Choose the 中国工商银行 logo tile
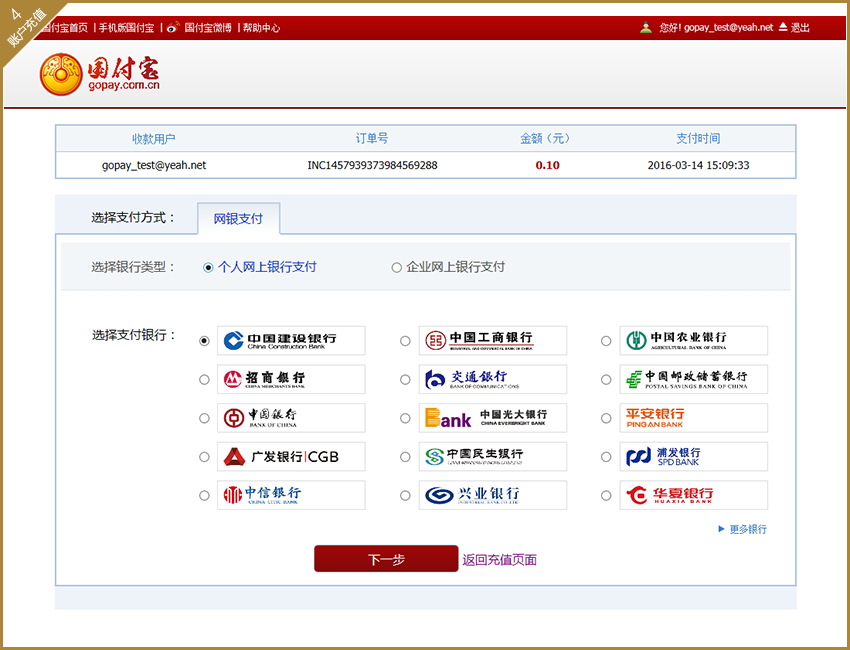The image size is (850, 650). click(493, 340)
